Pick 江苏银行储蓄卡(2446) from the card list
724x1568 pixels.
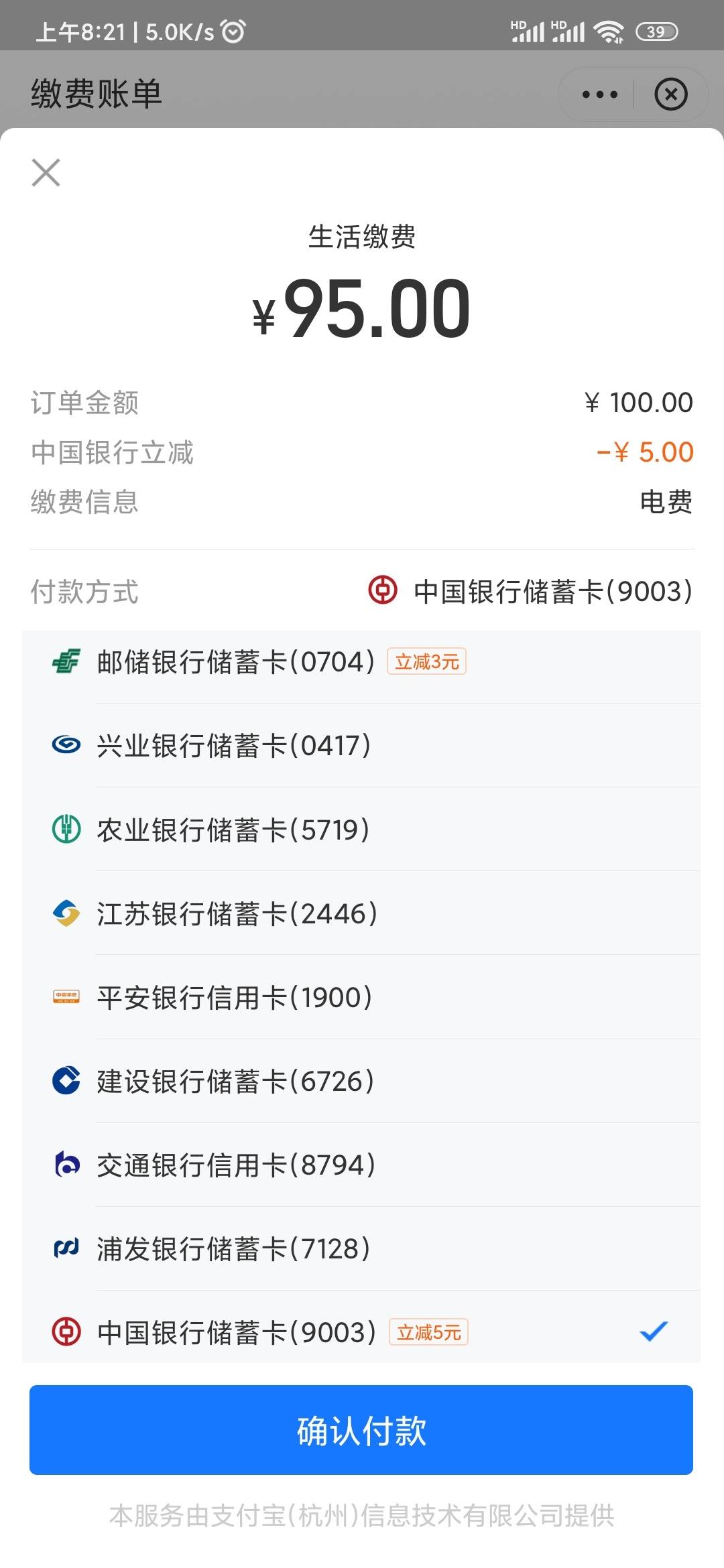[361, 913]
